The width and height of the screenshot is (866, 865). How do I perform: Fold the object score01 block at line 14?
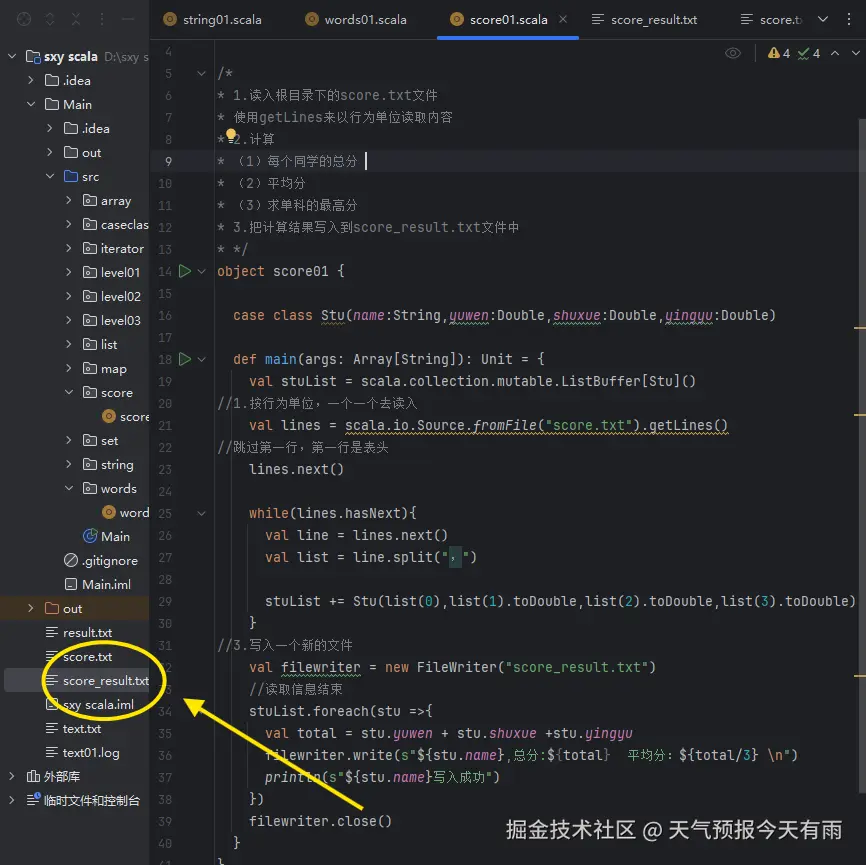coord(202,271)
